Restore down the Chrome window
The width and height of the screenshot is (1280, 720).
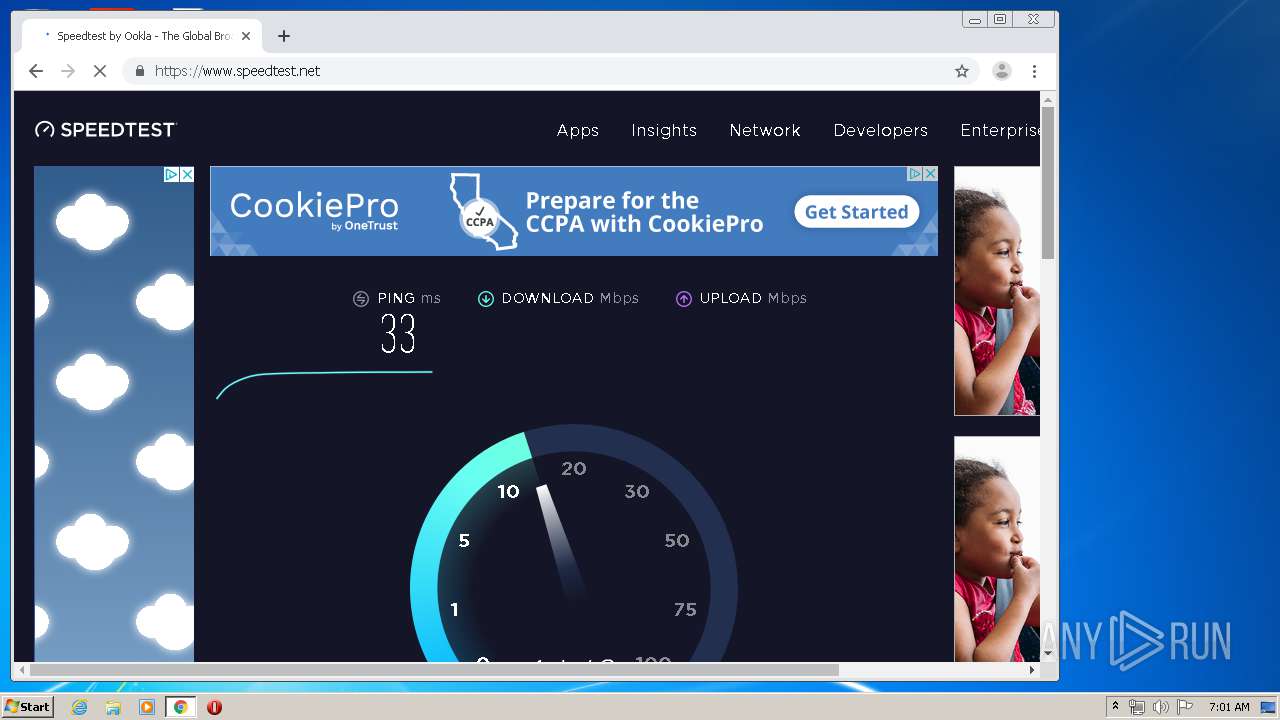[1000, 19]
